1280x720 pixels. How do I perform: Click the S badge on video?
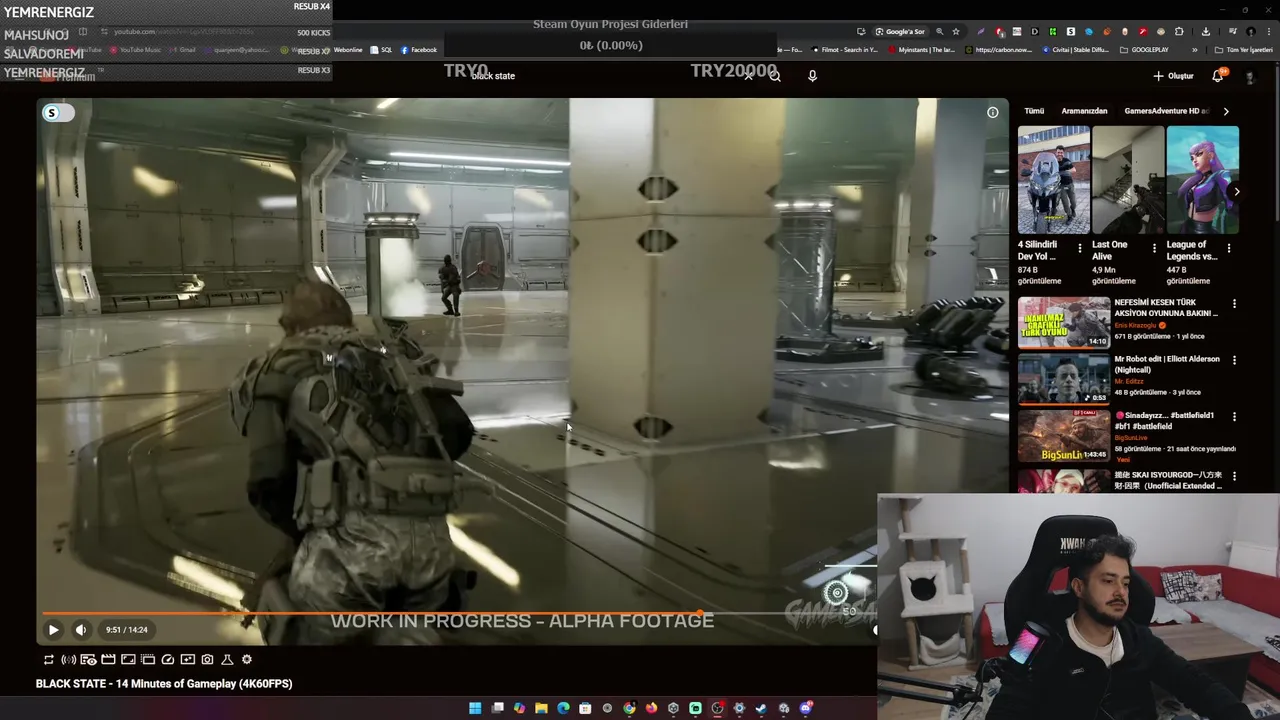tap(52, 113)
